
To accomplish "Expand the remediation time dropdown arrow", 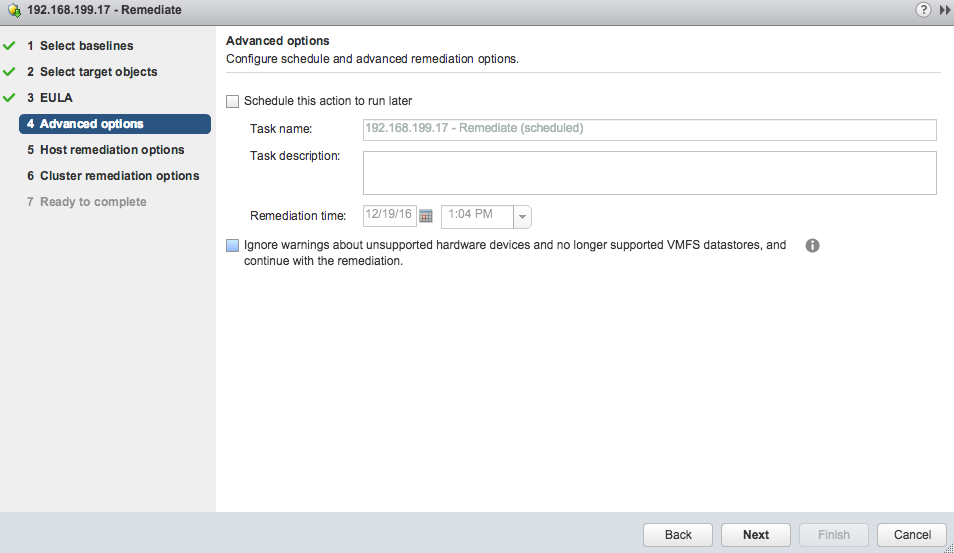I will [522, 217].
